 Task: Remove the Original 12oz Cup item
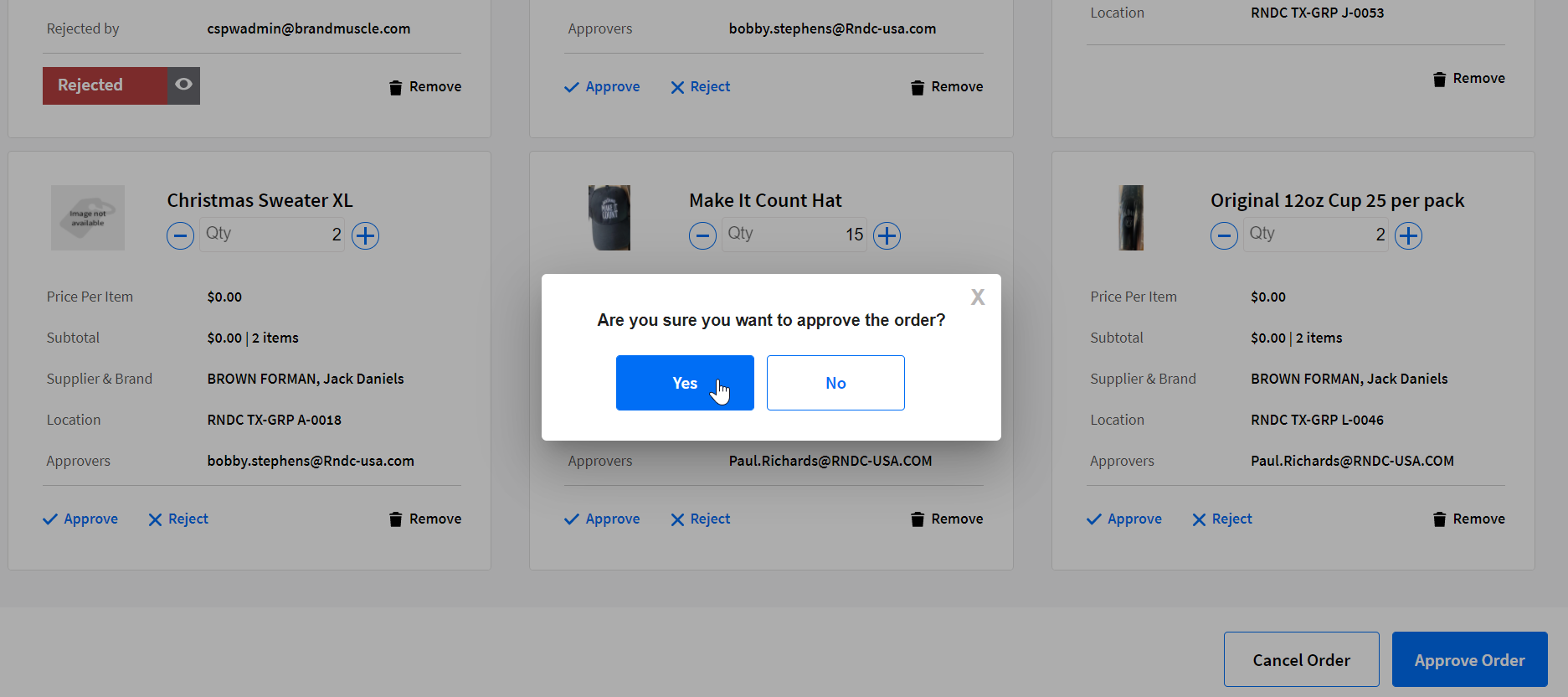1468,519
